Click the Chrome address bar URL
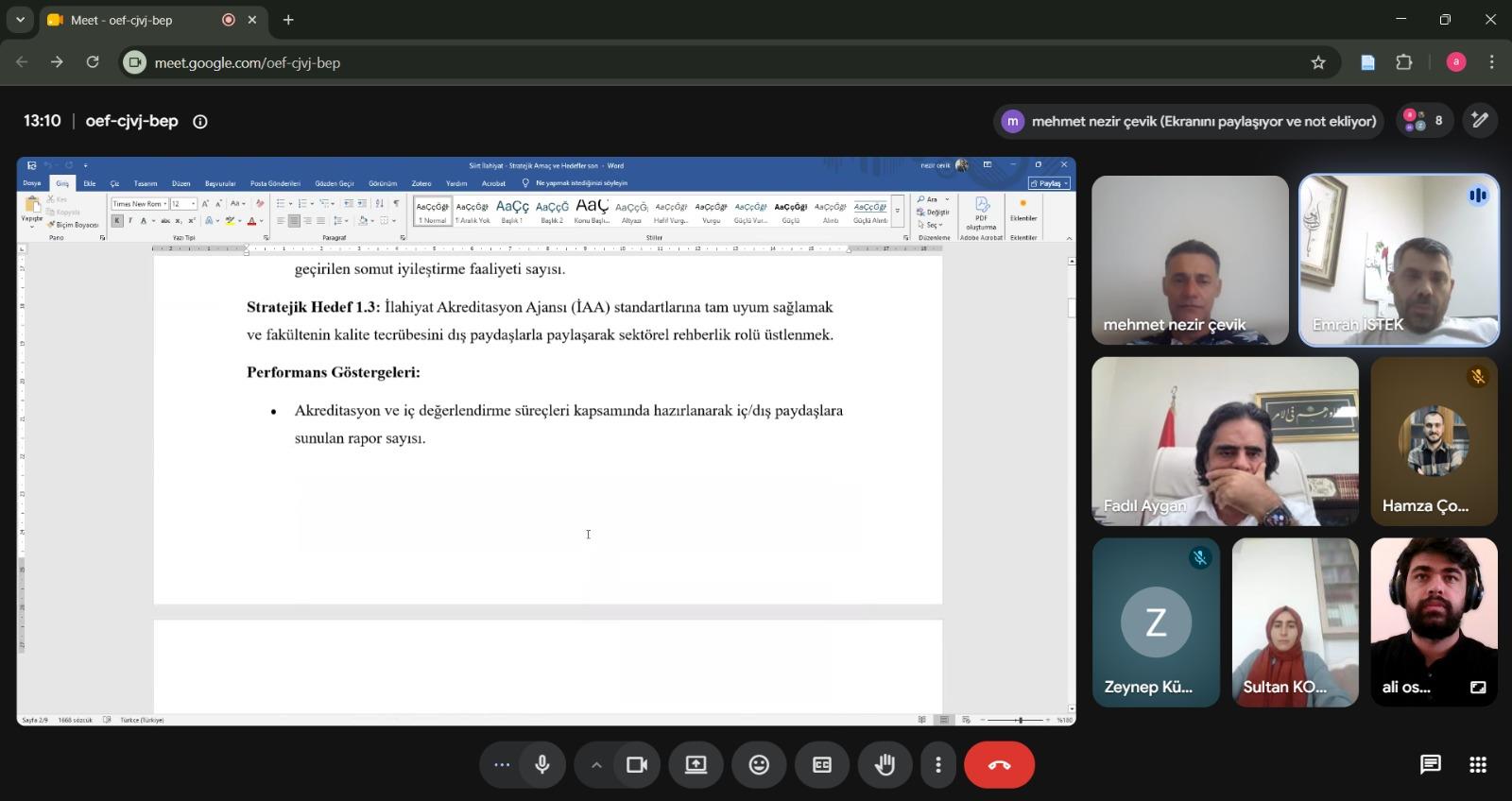 click(248, 62)
